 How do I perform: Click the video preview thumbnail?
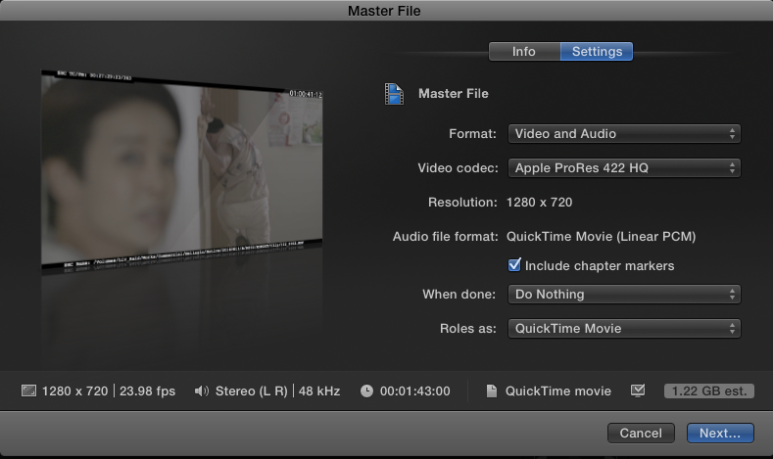tap(181, 170)
